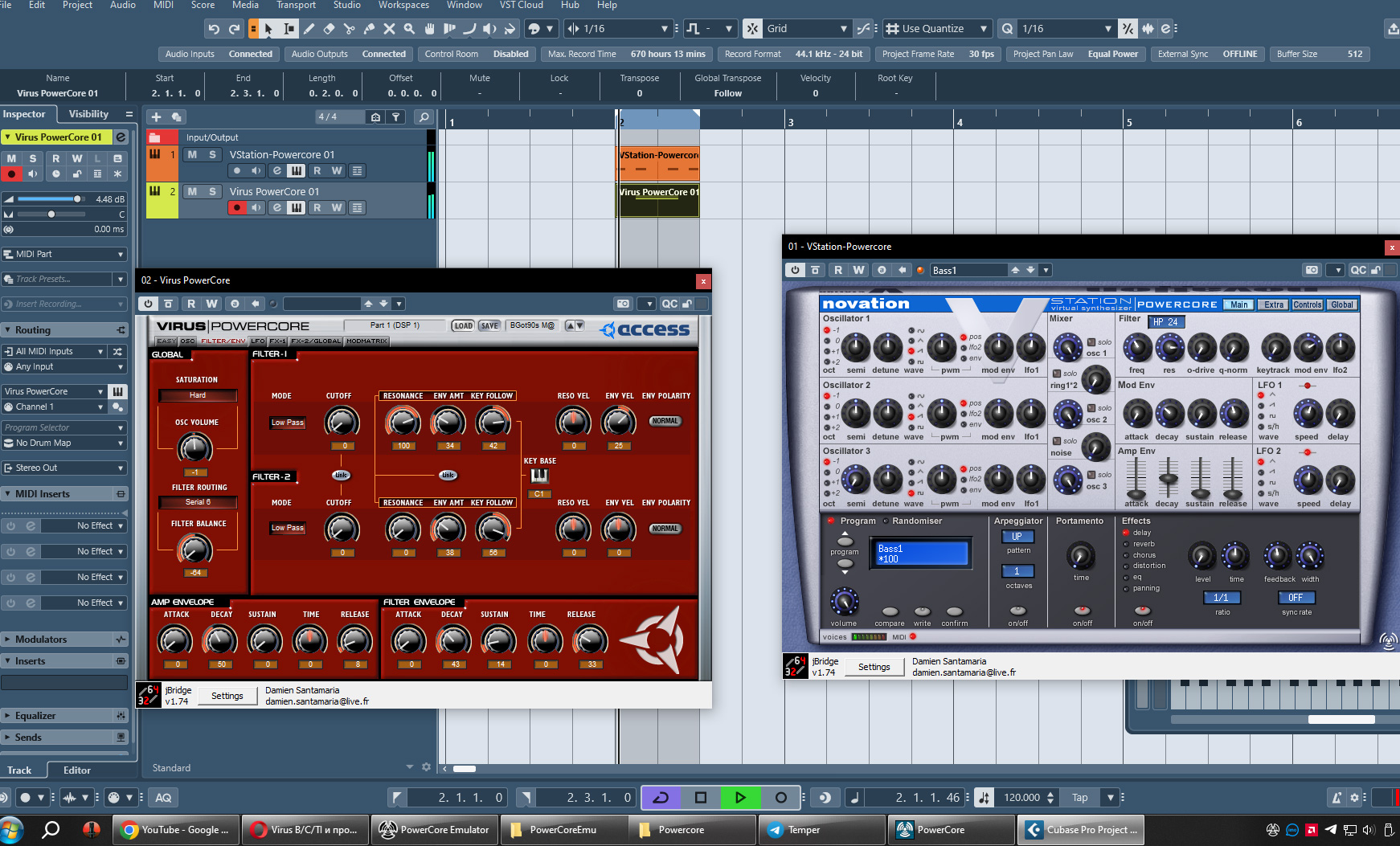The image size is (1400, 846).
Task: Open the Stereo Out routing dropdown
Action: pyautogui.click(x=64, y=468)
